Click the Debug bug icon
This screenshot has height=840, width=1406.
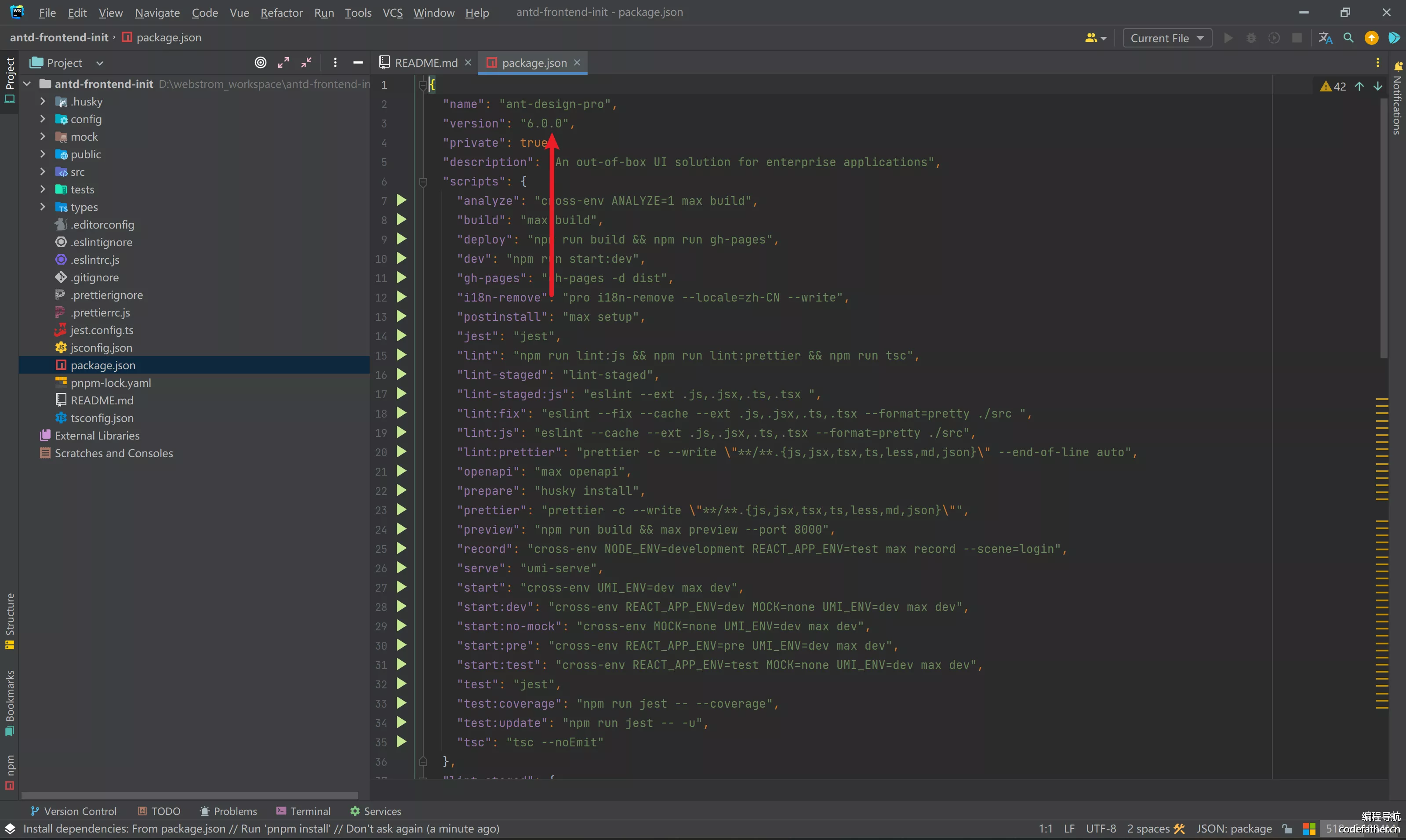tap(1252, 38)
